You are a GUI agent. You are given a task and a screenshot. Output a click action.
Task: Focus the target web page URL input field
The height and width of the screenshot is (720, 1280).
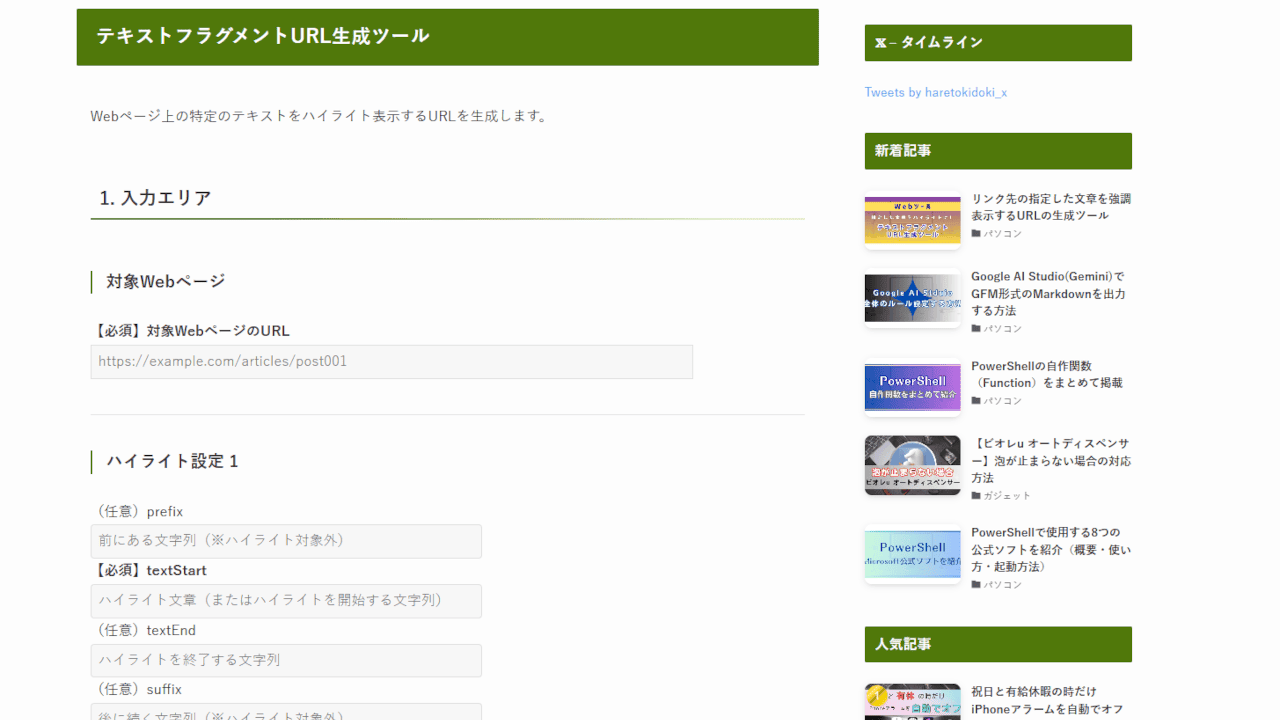[391, 362]
